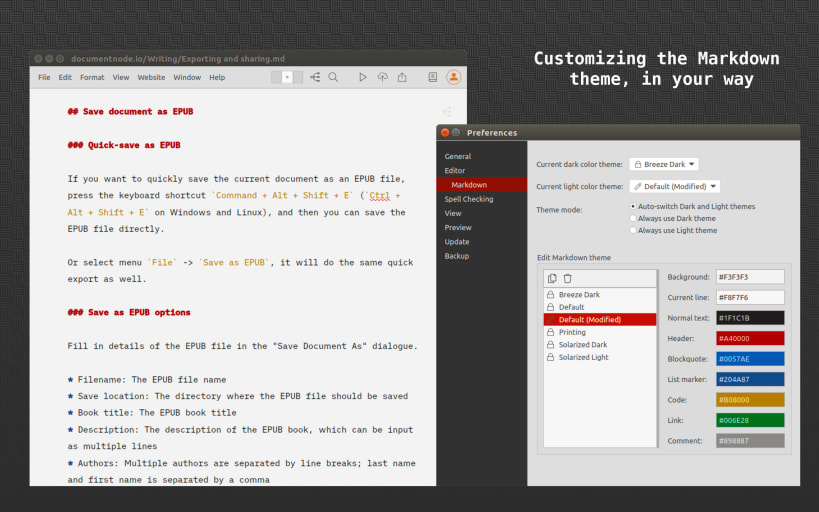
Task: Select Default (Modified) theme in list
Action: coord(600,320)
